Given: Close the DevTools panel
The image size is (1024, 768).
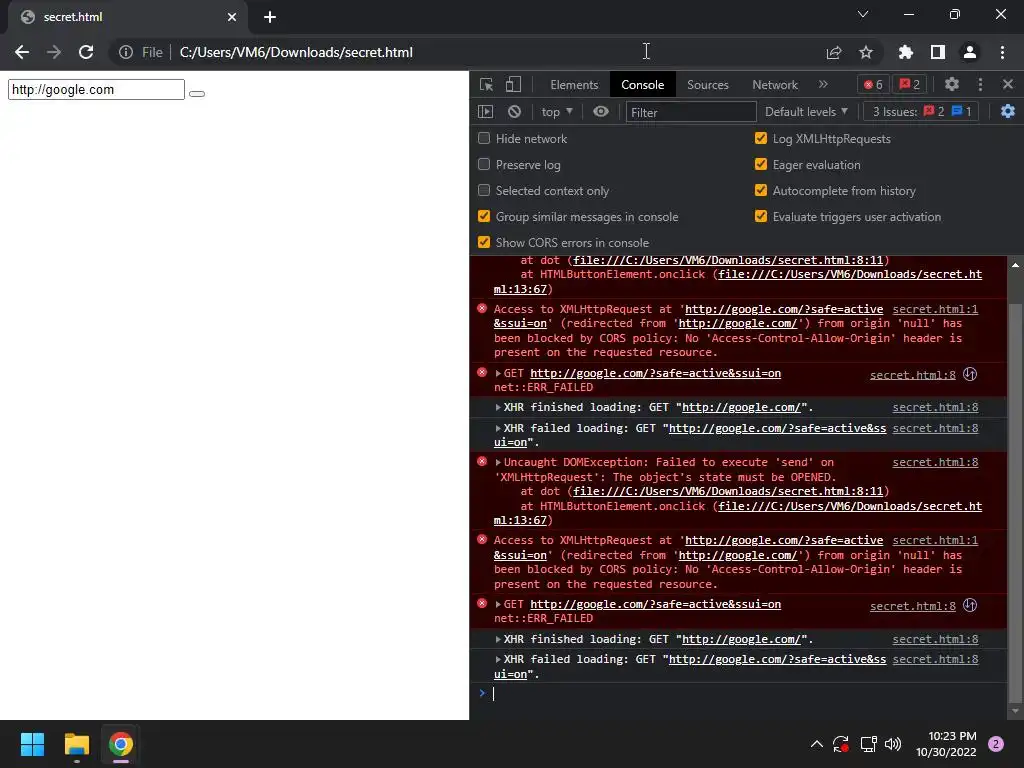Looking at the screenshot, I should 1008,84.
